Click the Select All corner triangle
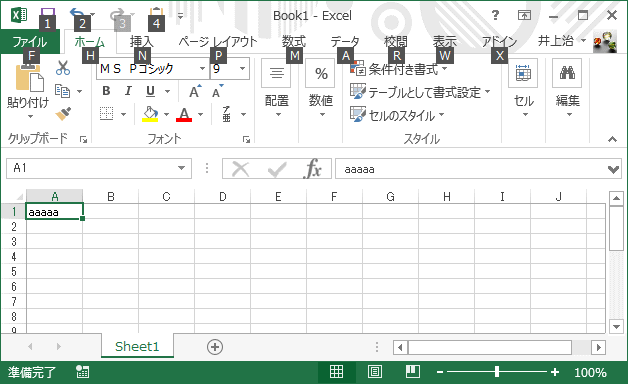This screenshot has height=384, width=628. coord(19,197)
